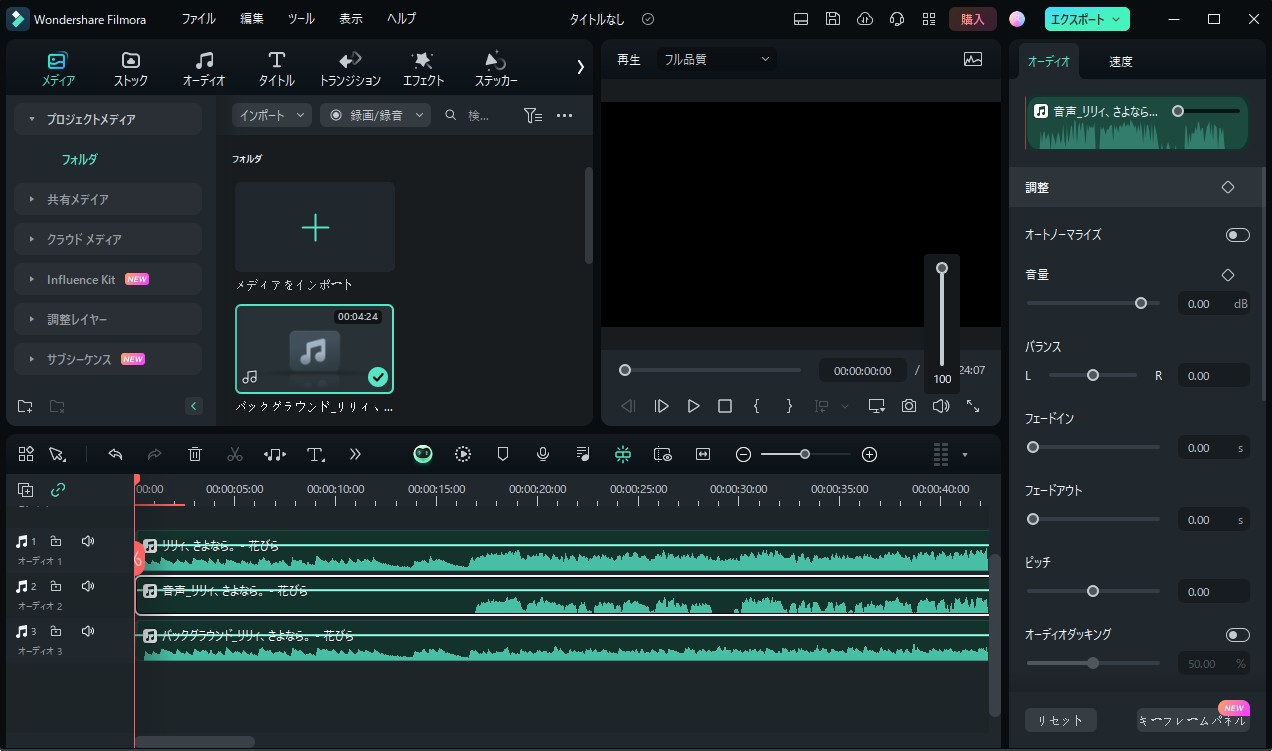1272x751 pixels.
Task: Toggle the オーディオダッキング switch
Action: pyautogui.click(x=1238, y=635)
